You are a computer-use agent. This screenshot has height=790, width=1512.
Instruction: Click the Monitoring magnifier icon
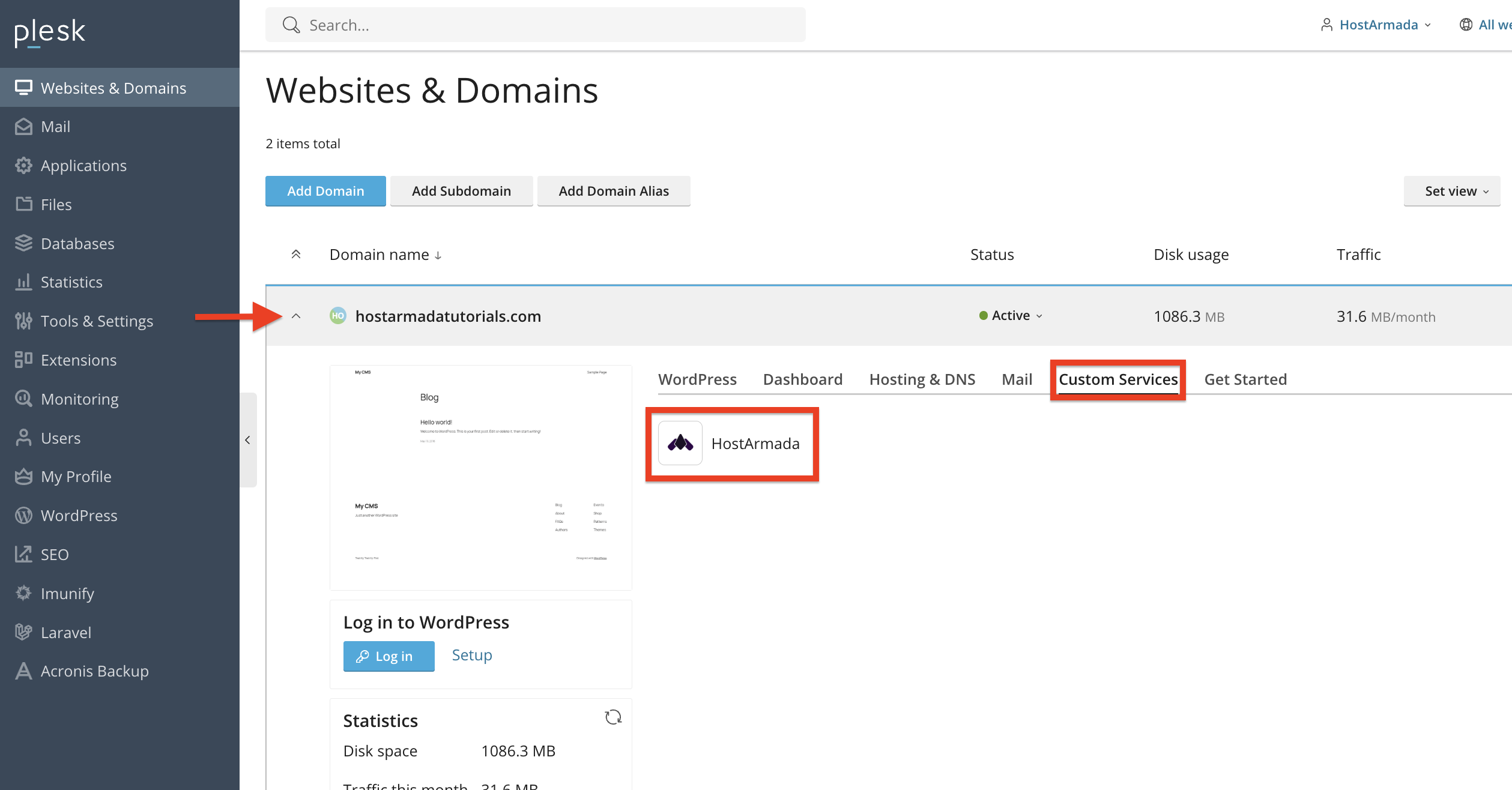[x=23, y=399]
